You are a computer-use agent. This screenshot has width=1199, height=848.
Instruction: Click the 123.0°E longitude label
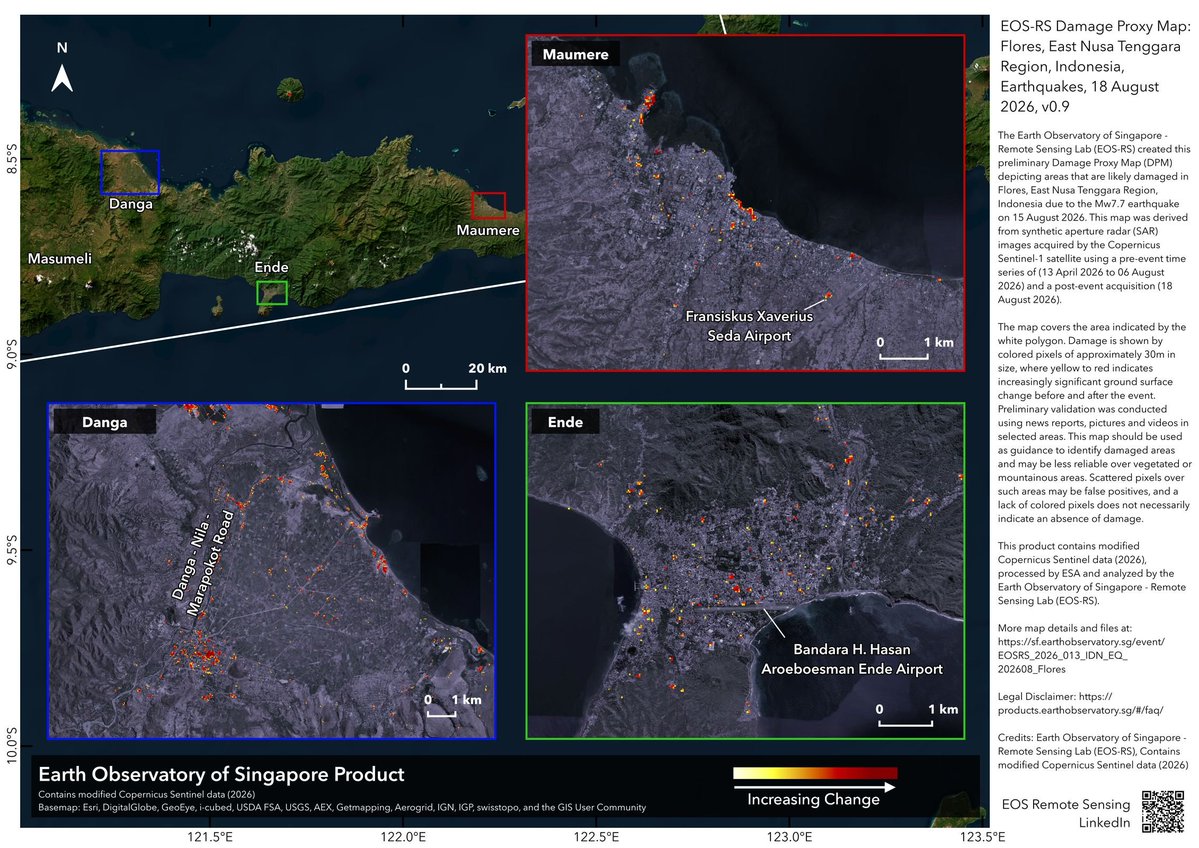pyautogui.click(x=789, y=837)
